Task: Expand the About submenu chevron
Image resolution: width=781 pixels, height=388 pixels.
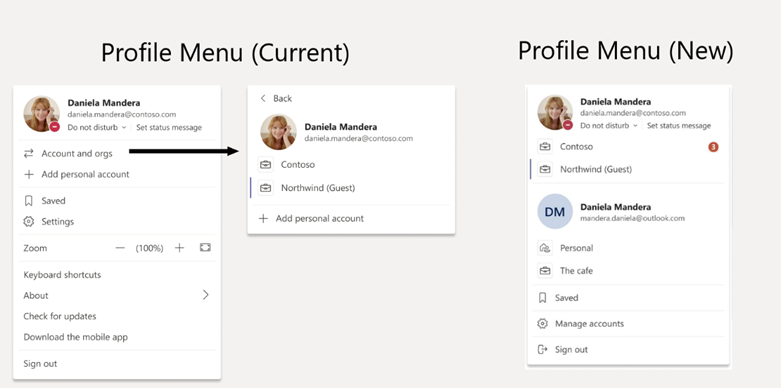Action: click(x=206, y=295)
